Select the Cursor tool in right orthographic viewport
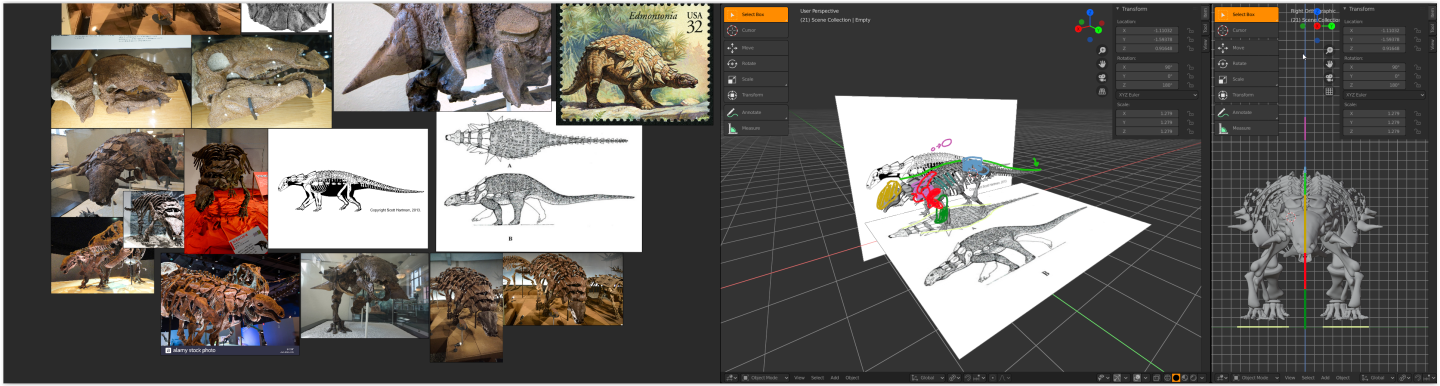This screenshot has height=386, width=1440. (x=1246, y=31)
